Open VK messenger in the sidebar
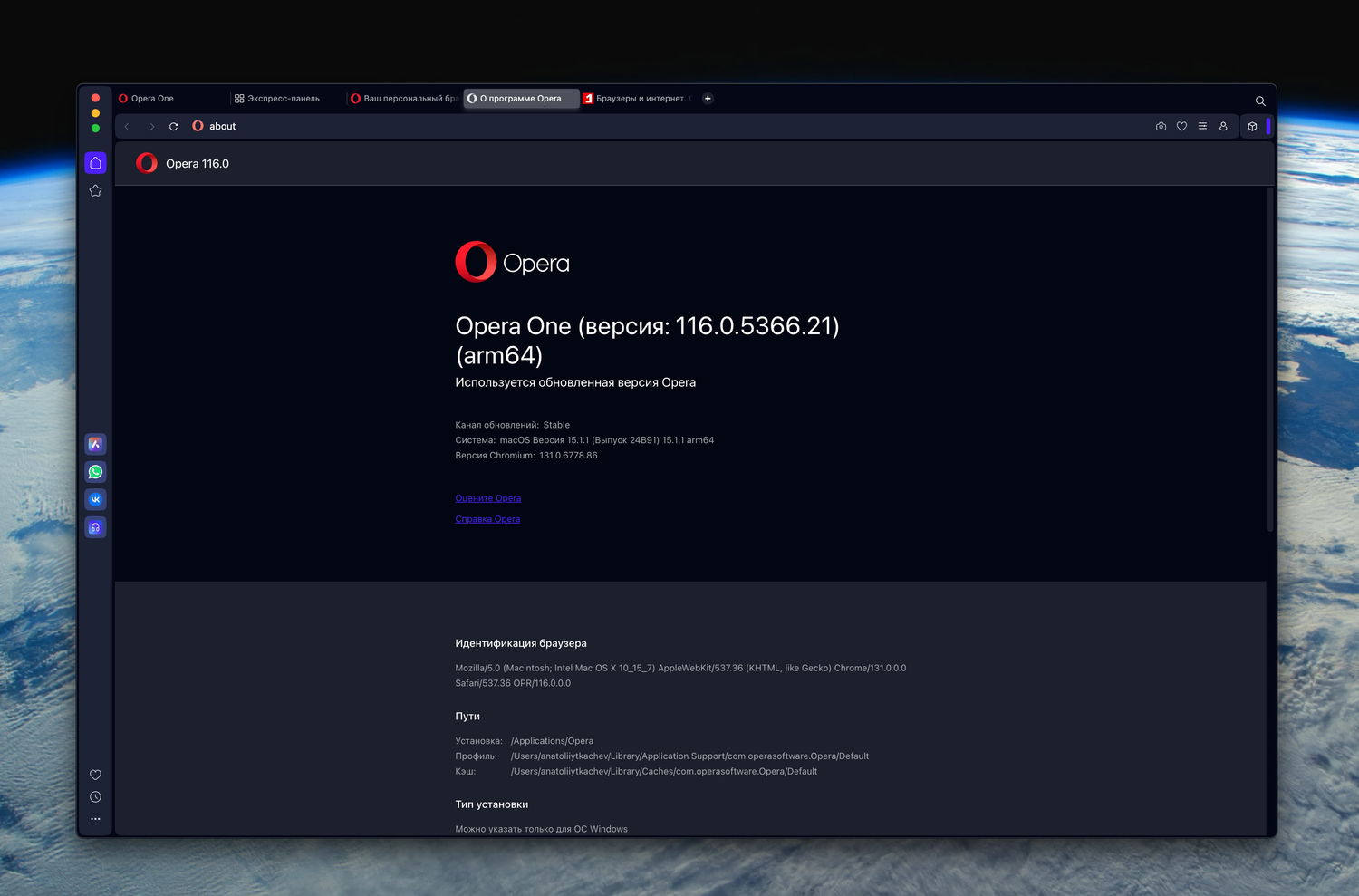The height and width of the screenshot is (896, 1359). pyautogui.click(x=95, y=499)
